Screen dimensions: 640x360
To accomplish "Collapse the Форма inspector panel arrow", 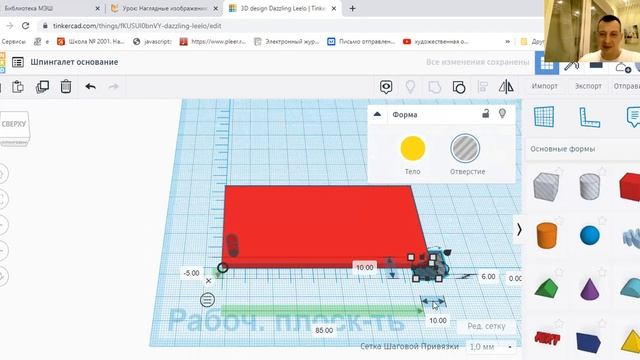I will 377,114.
